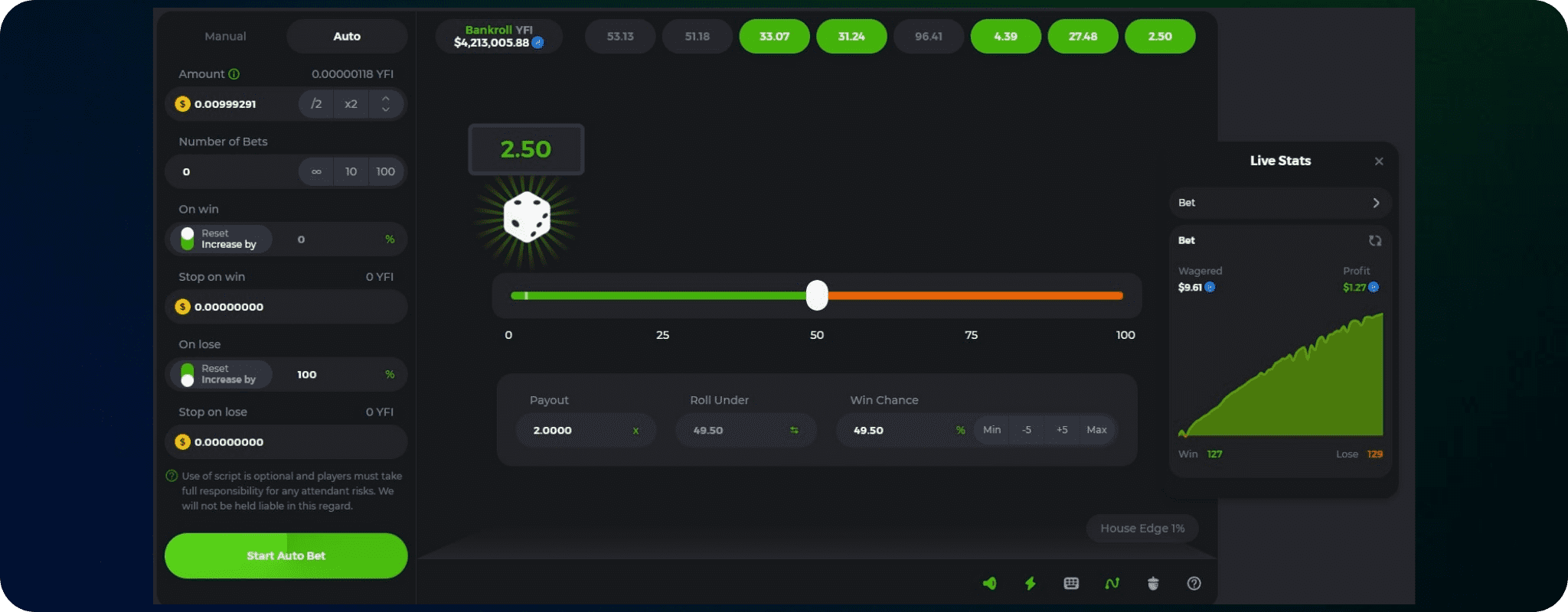This screenshot has height=612, width=1568.
Task: Reset live stats with refresh icon
Action: 1375,241
